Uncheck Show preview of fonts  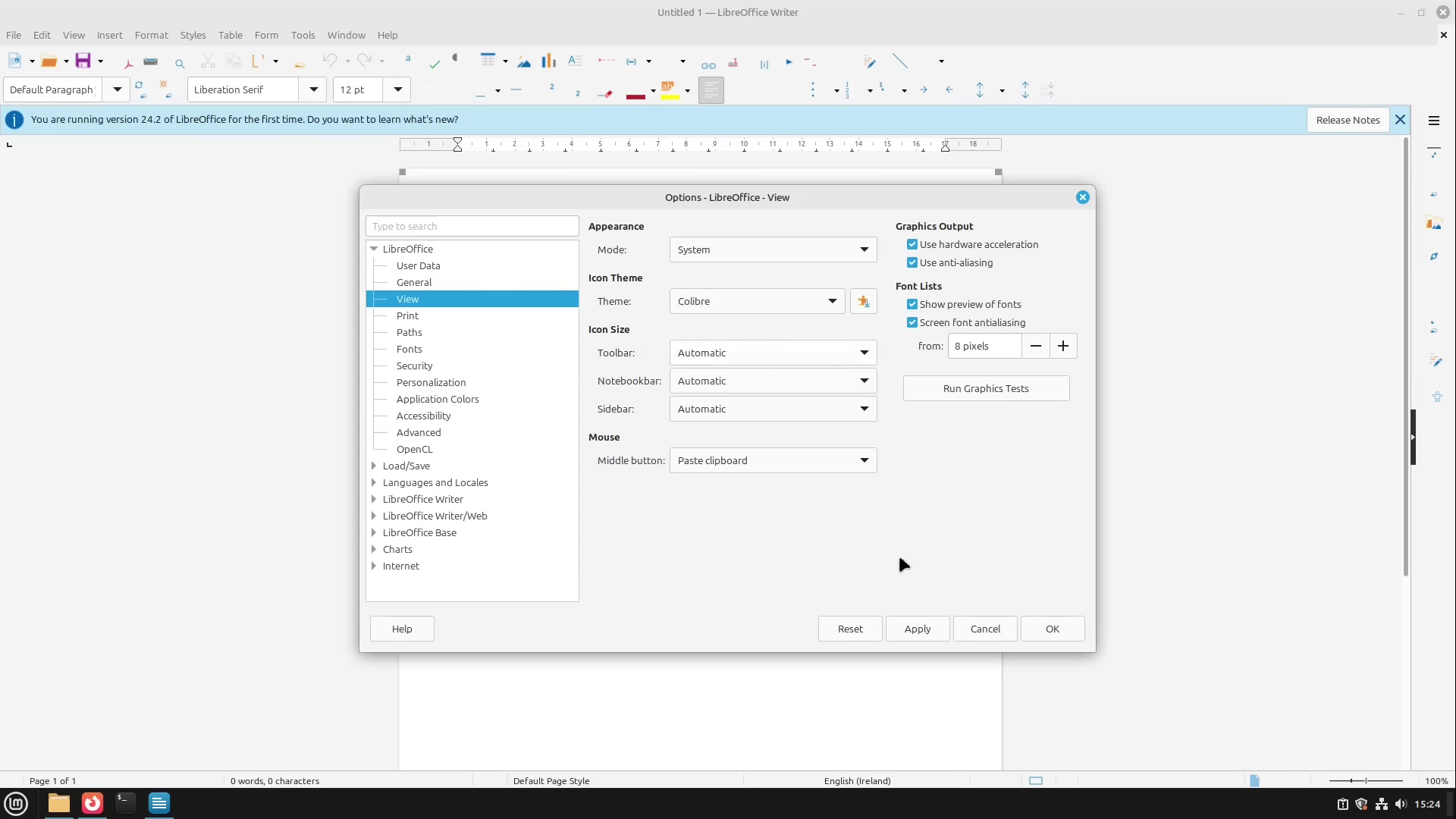912,305
